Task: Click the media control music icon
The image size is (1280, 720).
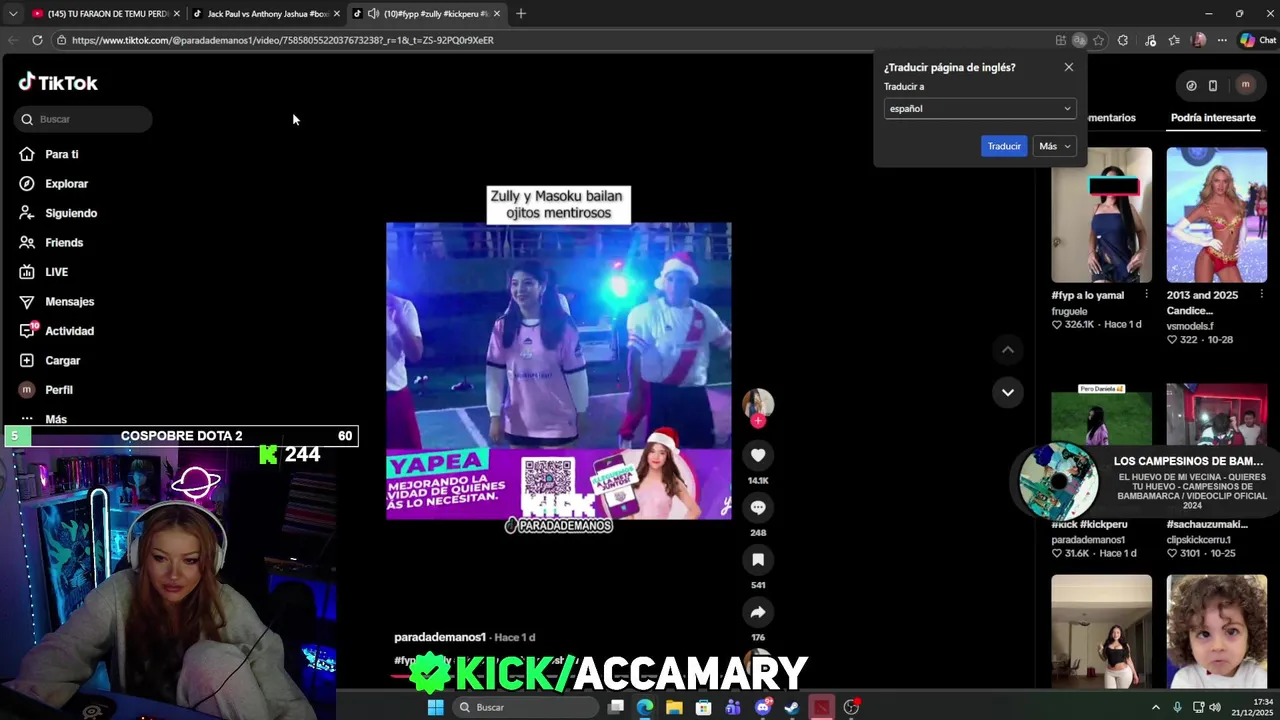Action: click(1151, 40)
